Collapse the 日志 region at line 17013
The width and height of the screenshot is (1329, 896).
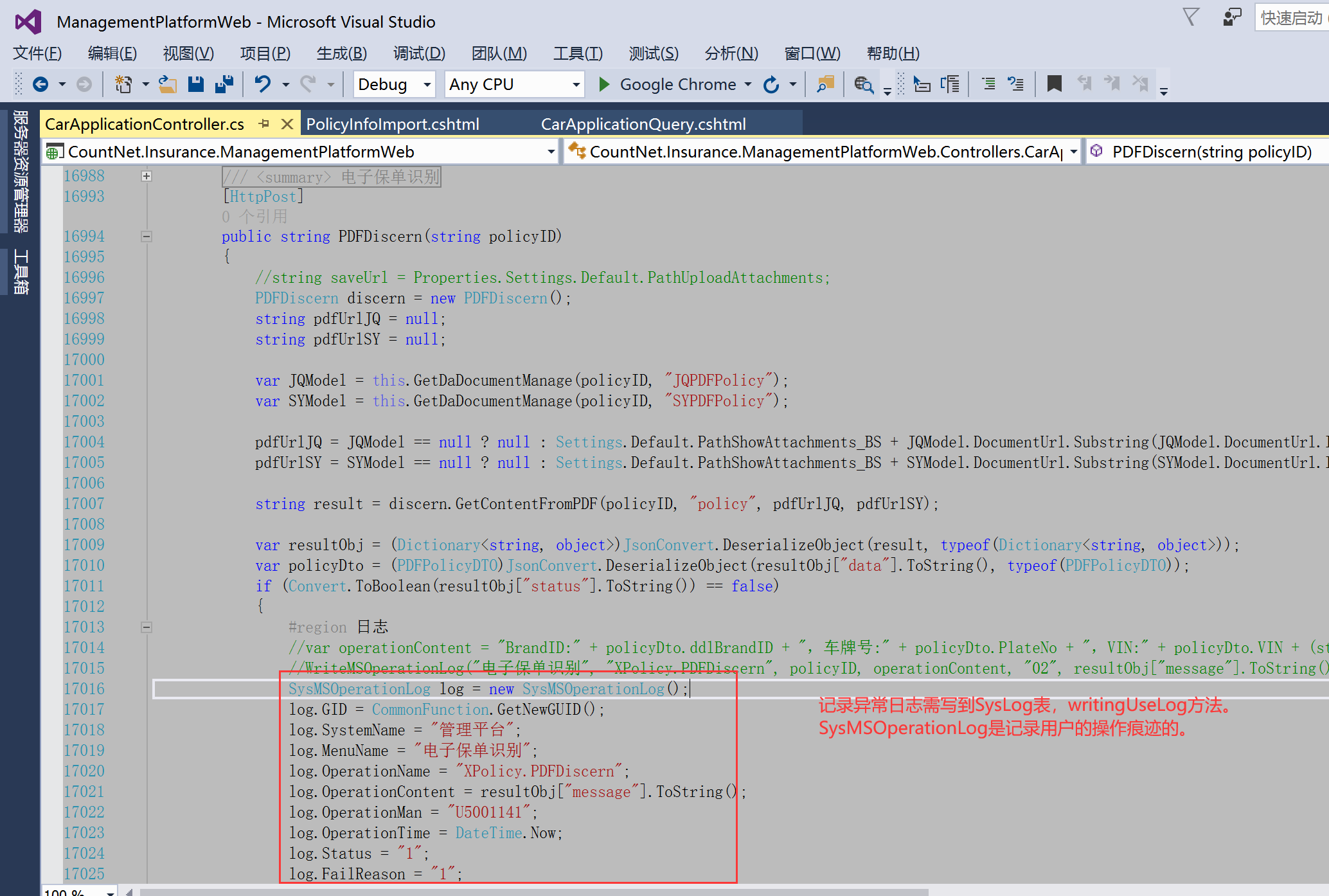[147, 627]
